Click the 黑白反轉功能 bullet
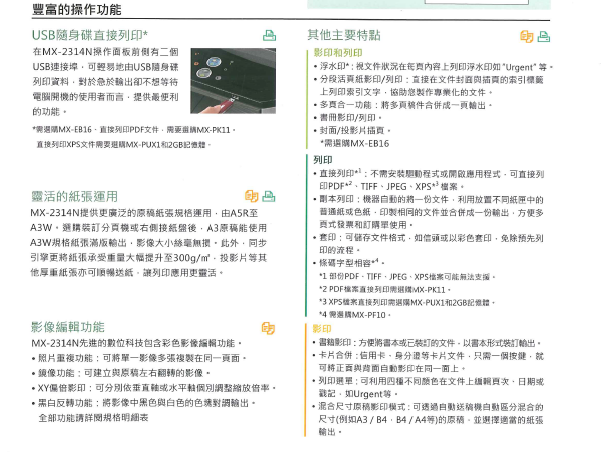This screenshot has height=452, width=601. [144, 403]
